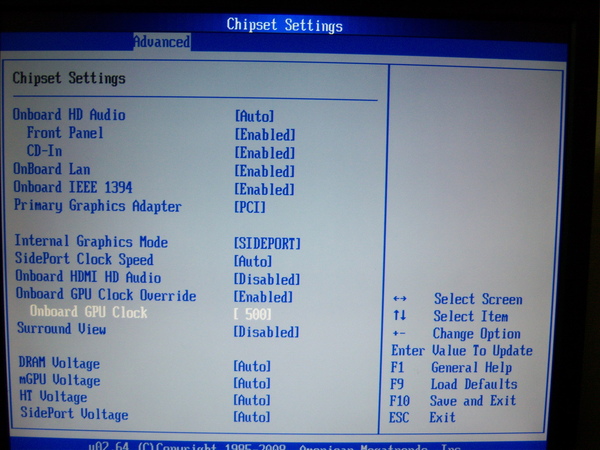This screenshot has width=600, height=450.
Task: Click the Select Screen help text
Action: [x=478, y=299]
